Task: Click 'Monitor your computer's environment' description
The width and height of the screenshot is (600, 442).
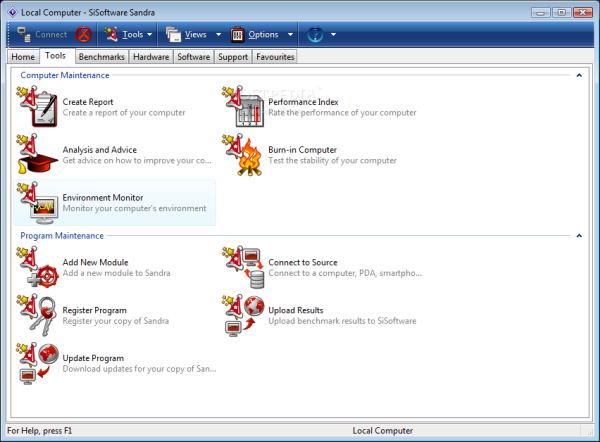Action: 134,208
